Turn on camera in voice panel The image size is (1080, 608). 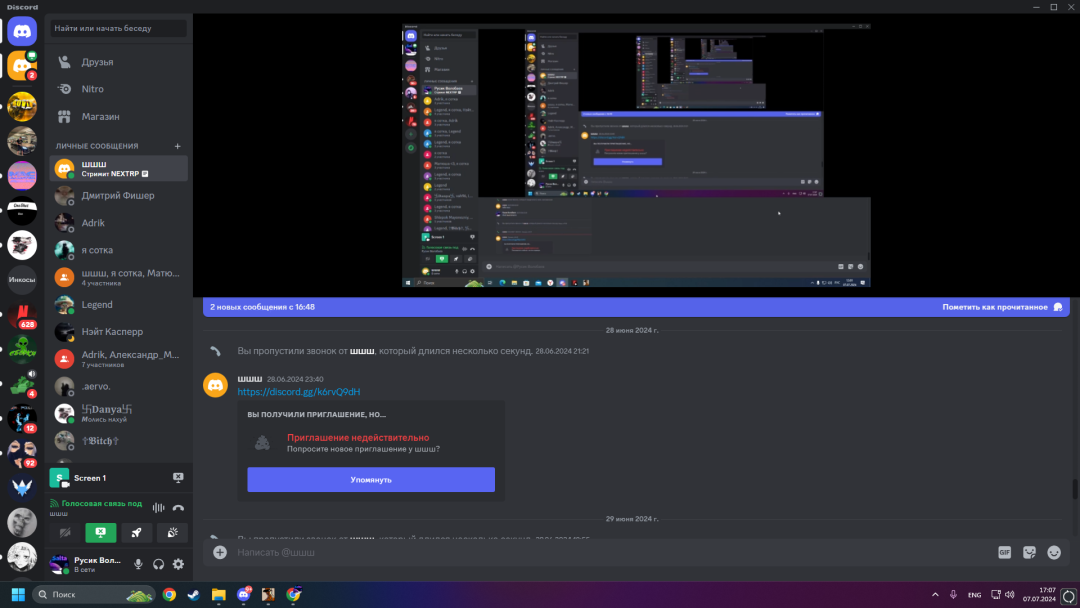[x=65, y=532]
